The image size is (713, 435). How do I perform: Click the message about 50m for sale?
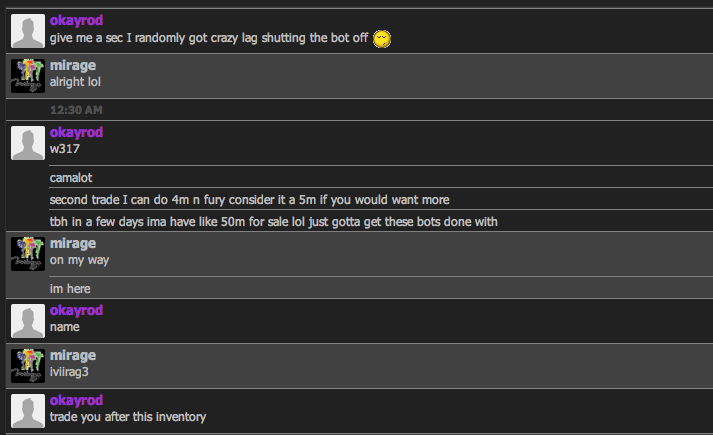click(x=273, y=221)
